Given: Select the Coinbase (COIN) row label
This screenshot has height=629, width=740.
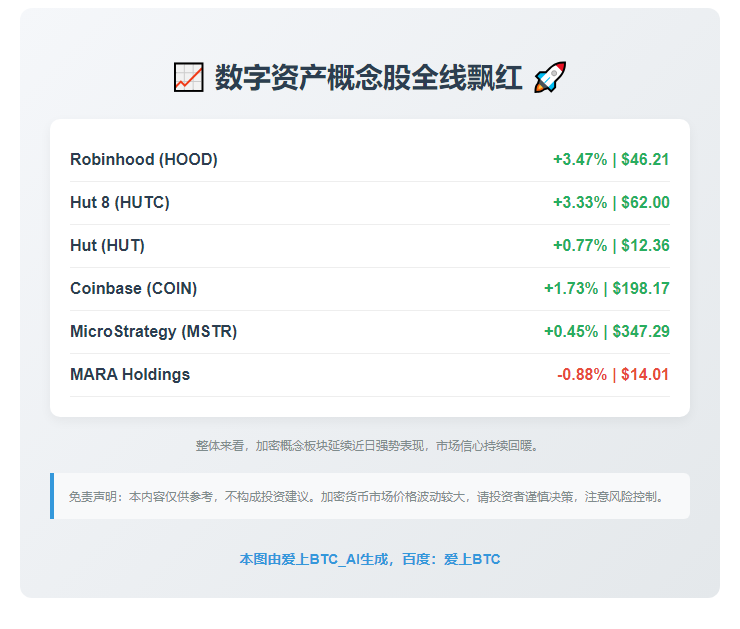Looking at the screenshot, I should pyautogui.click(x=134, y=288).
